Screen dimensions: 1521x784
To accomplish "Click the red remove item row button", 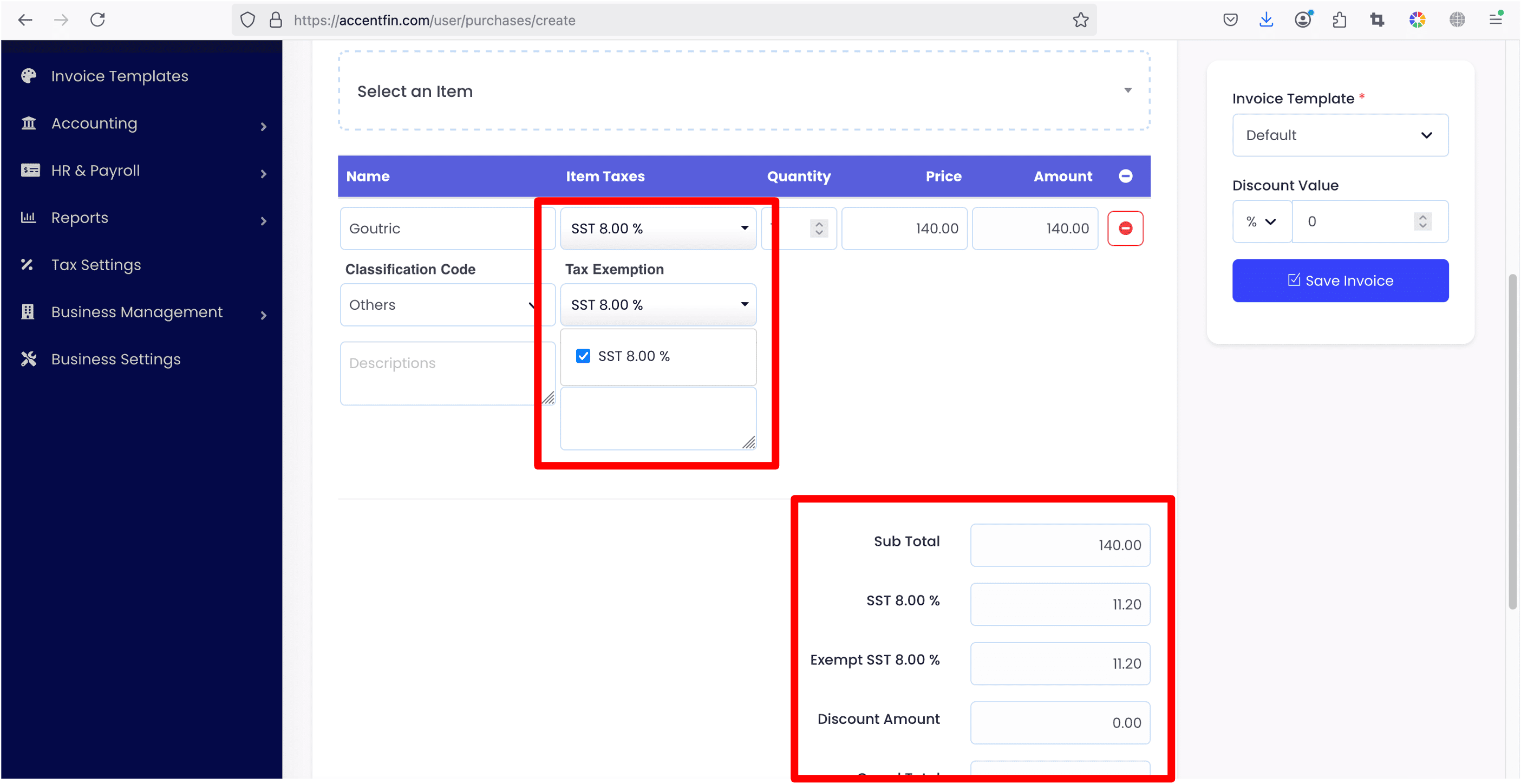I will (x=1125, y=228).
